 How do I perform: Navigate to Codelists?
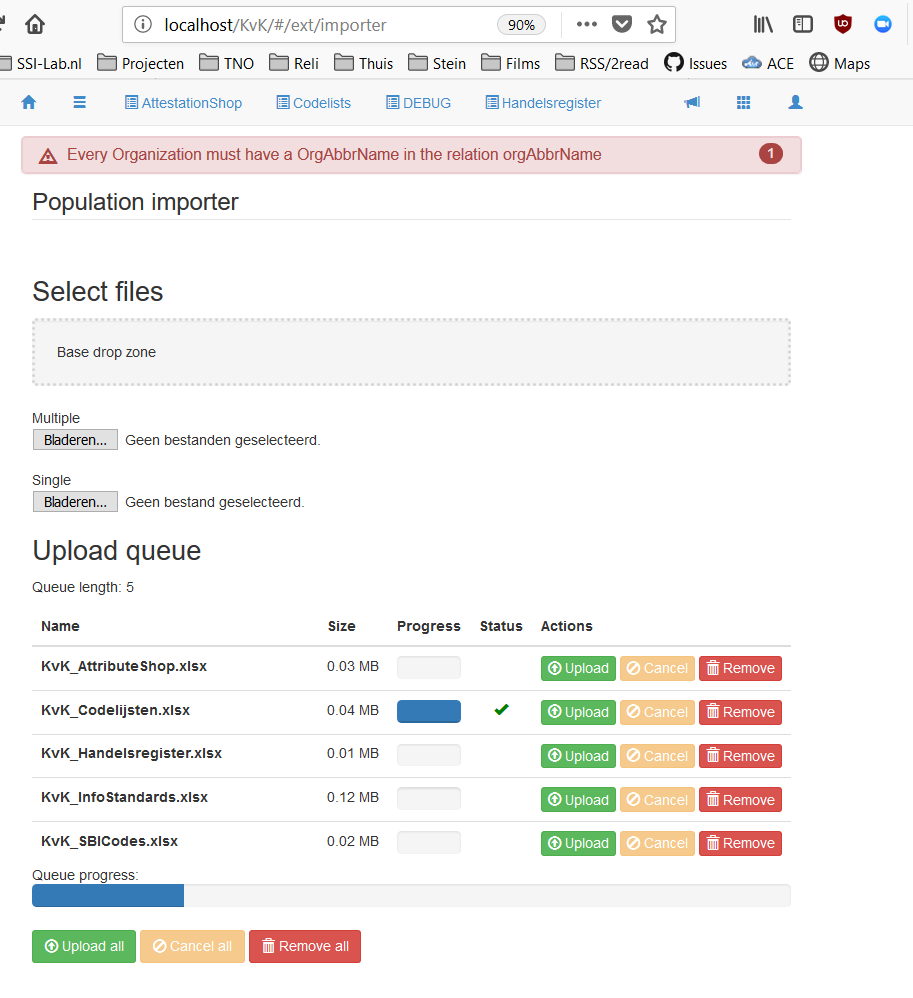click(314, 103)
